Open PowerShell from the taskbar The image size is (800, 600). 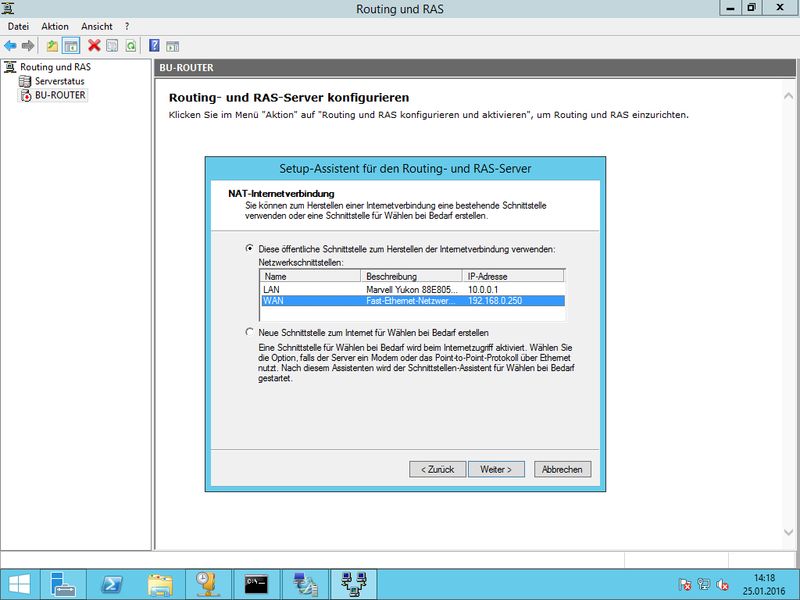click(113, 583)
